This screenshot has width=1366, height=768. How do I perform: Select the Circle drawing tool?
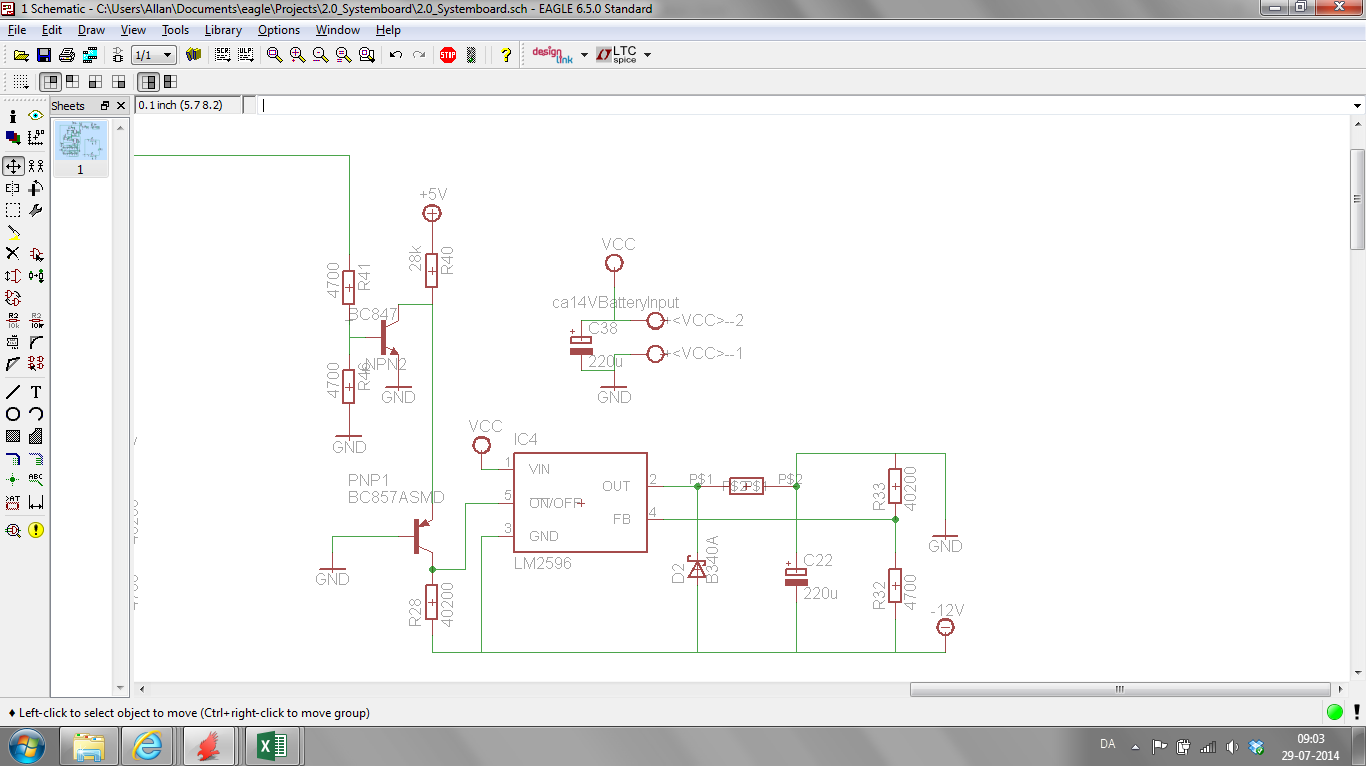pos(13,414)
